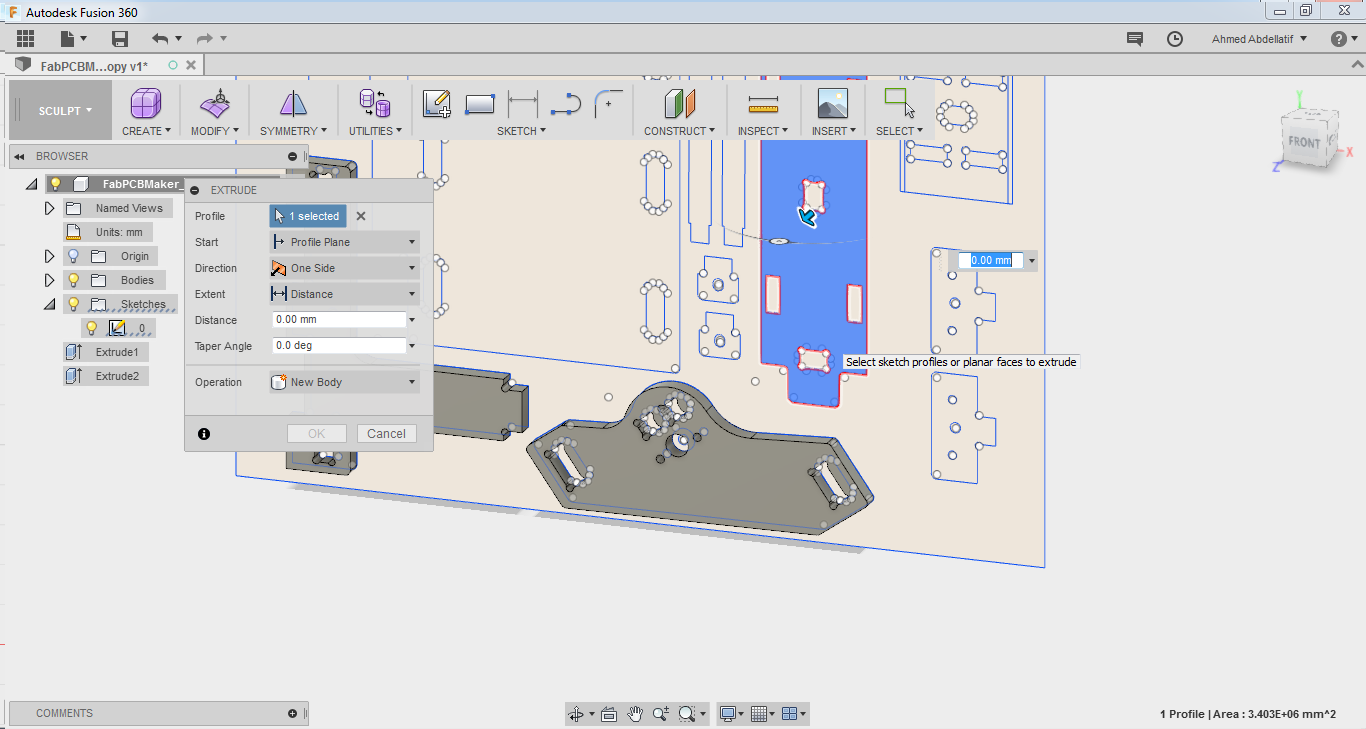Click the Symmetry mirror icon

293,104
